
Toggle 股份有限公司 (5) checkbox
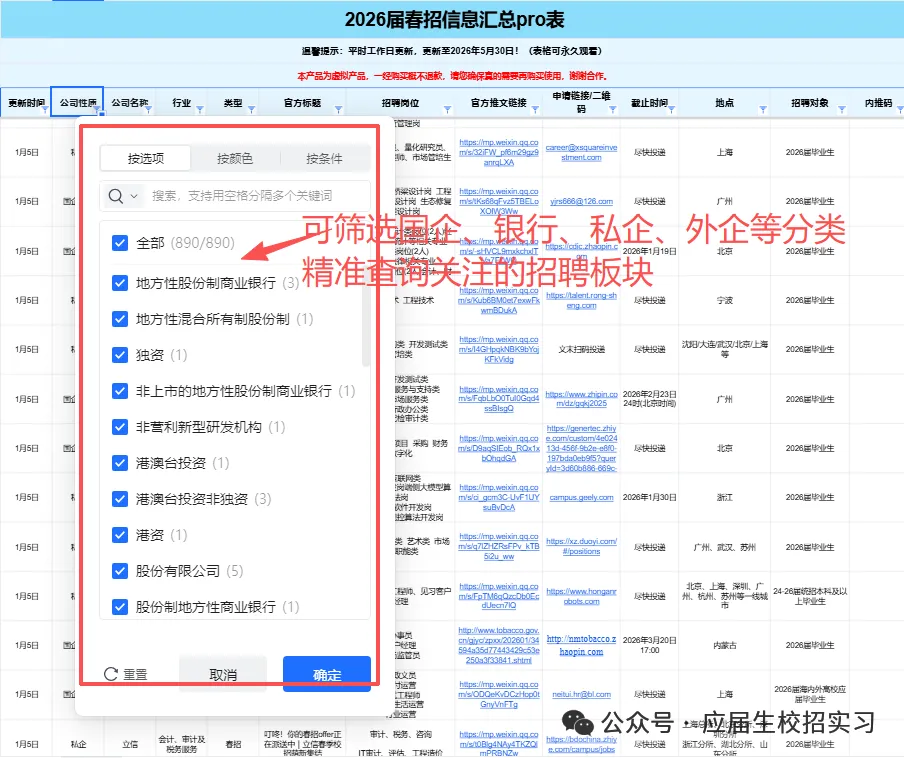point(120,571)
